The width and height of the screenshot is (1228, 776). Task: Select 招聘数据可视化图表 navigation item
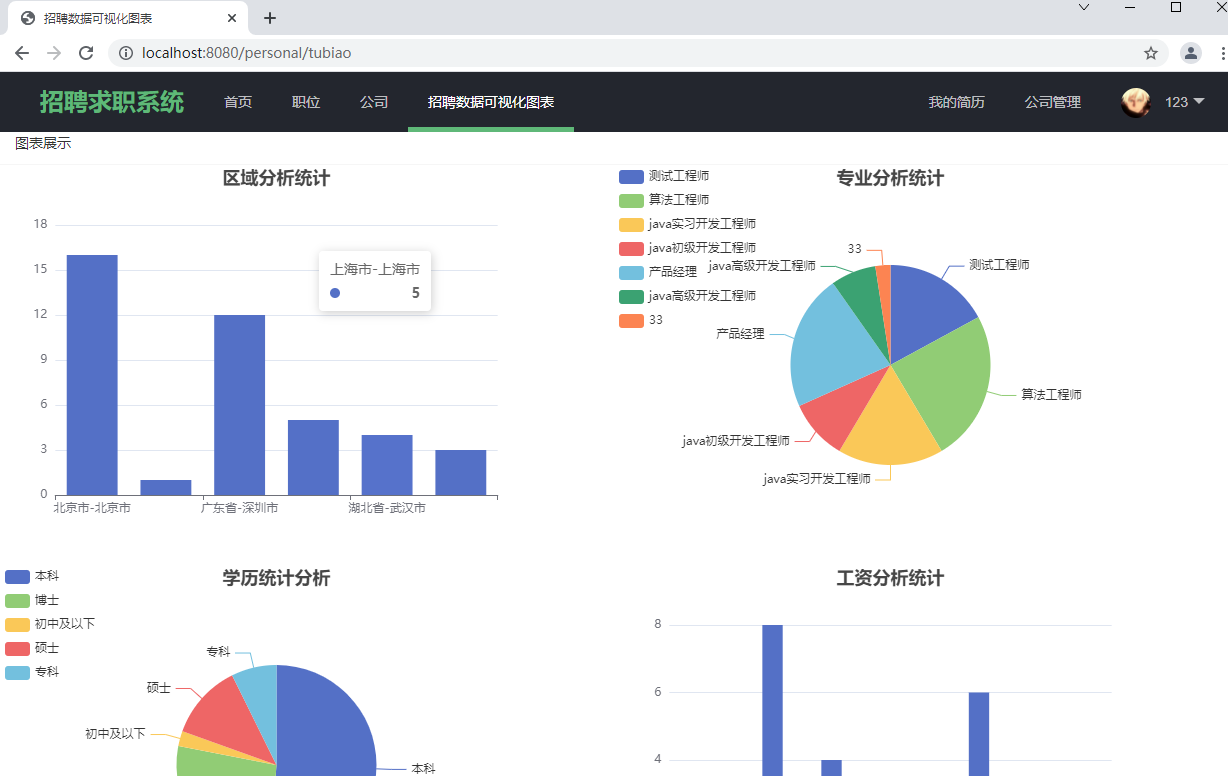pyautogui.click(x=491, y=102)
